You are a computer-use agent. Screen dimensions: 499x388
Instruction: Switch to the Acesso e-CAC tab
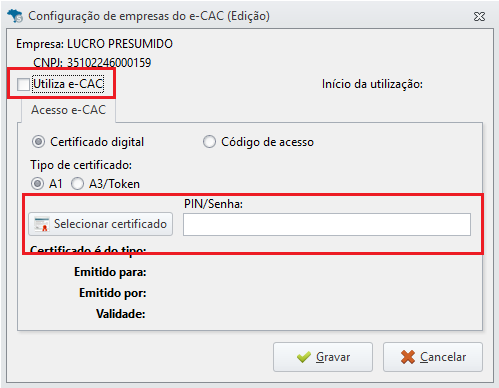point(68,110)
